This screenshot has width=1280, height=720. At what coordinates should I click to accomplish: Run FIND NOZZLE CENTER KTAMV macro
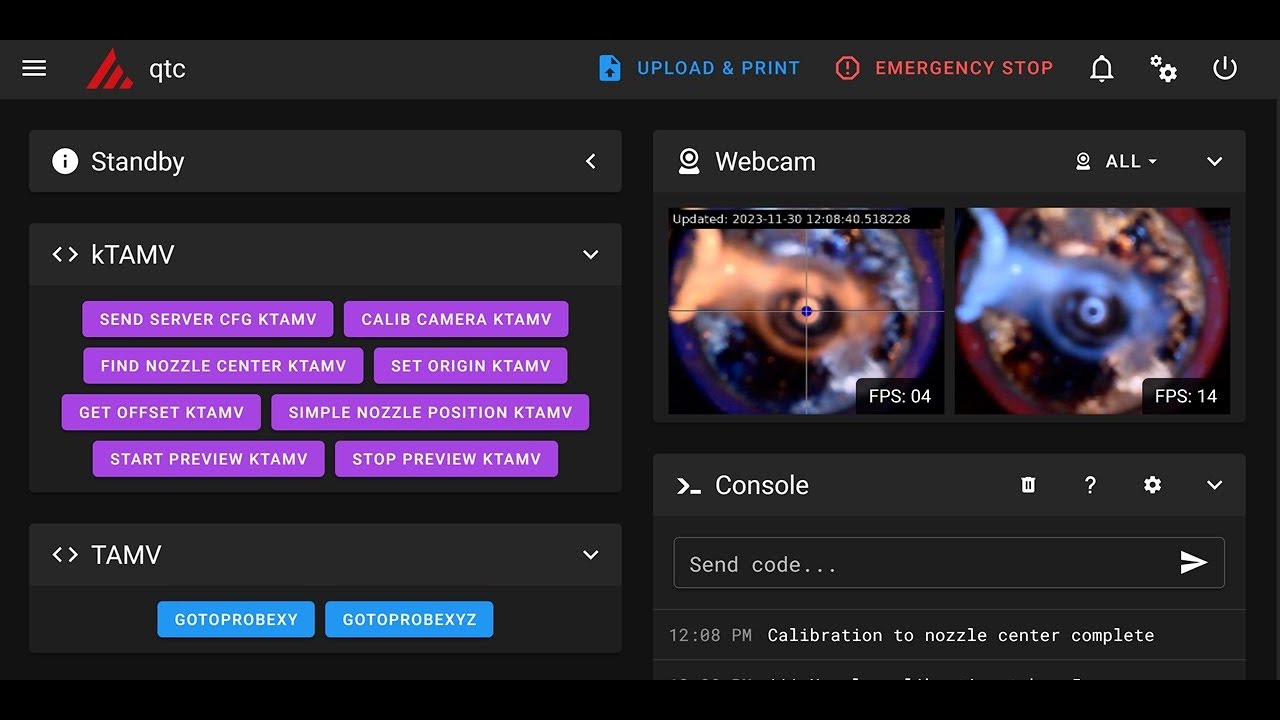coord(223,366)
